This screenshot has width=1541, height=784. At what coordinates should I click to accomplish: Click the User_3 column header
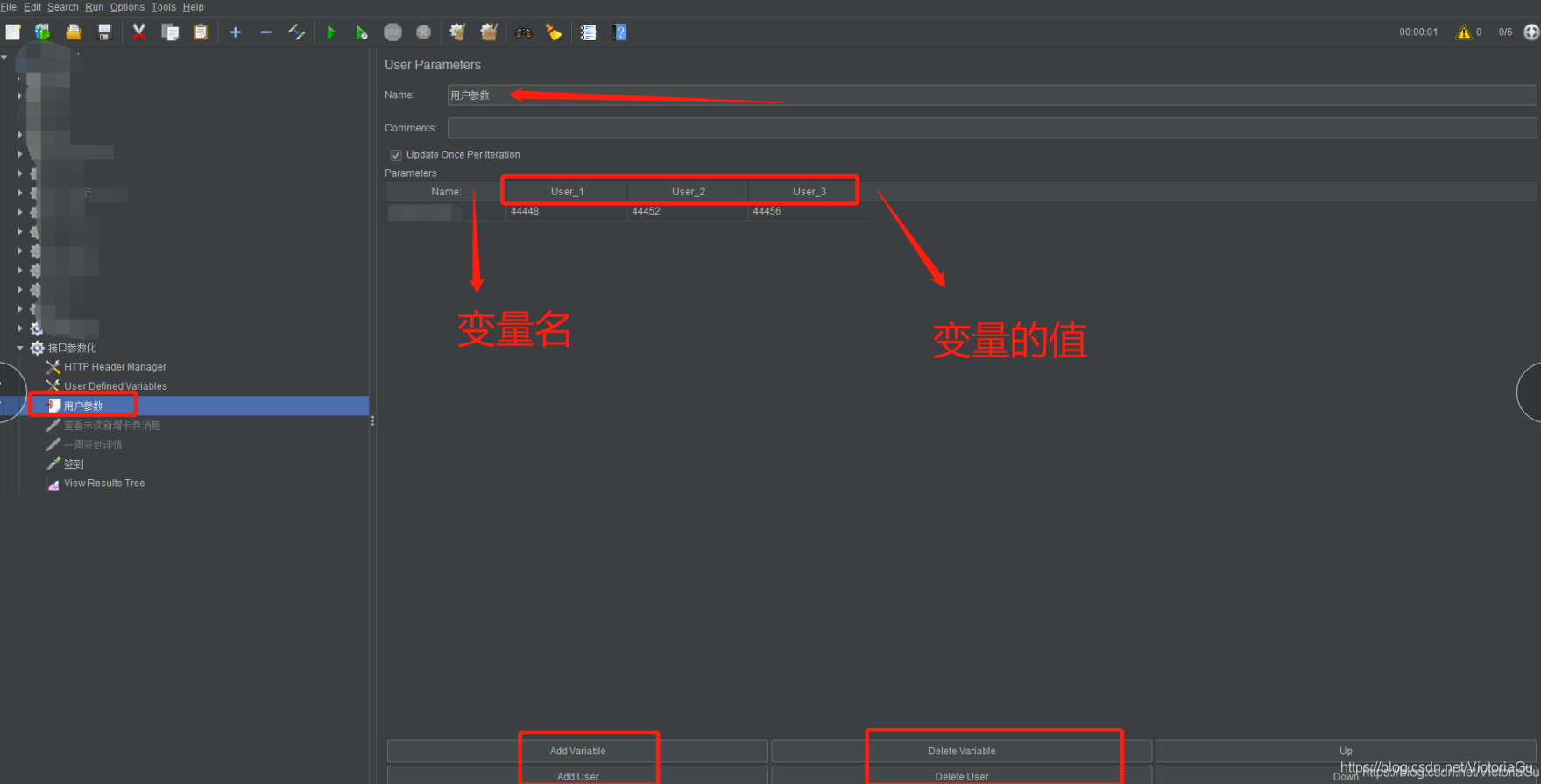point(809,192)
